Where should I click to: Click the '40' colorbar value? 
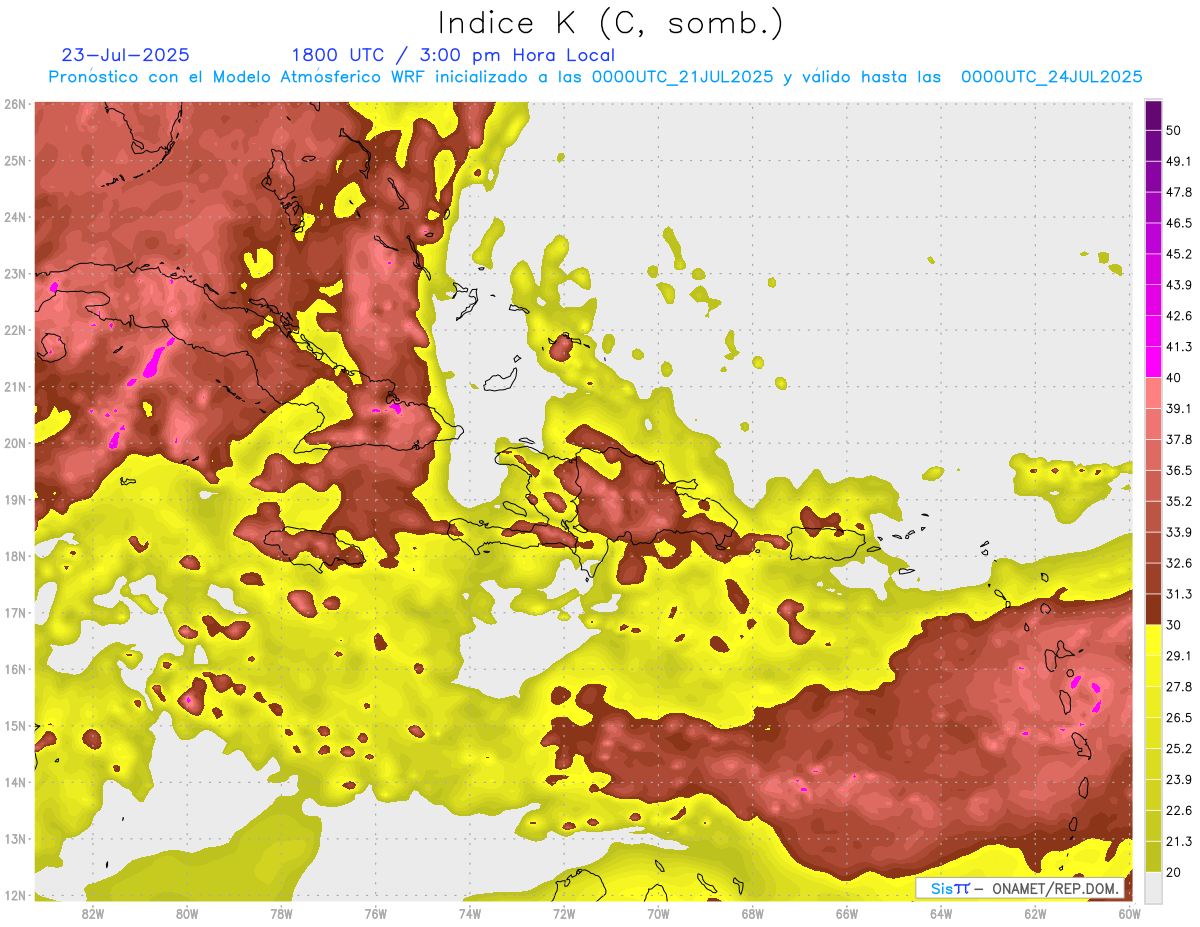tap(1175, 378)
